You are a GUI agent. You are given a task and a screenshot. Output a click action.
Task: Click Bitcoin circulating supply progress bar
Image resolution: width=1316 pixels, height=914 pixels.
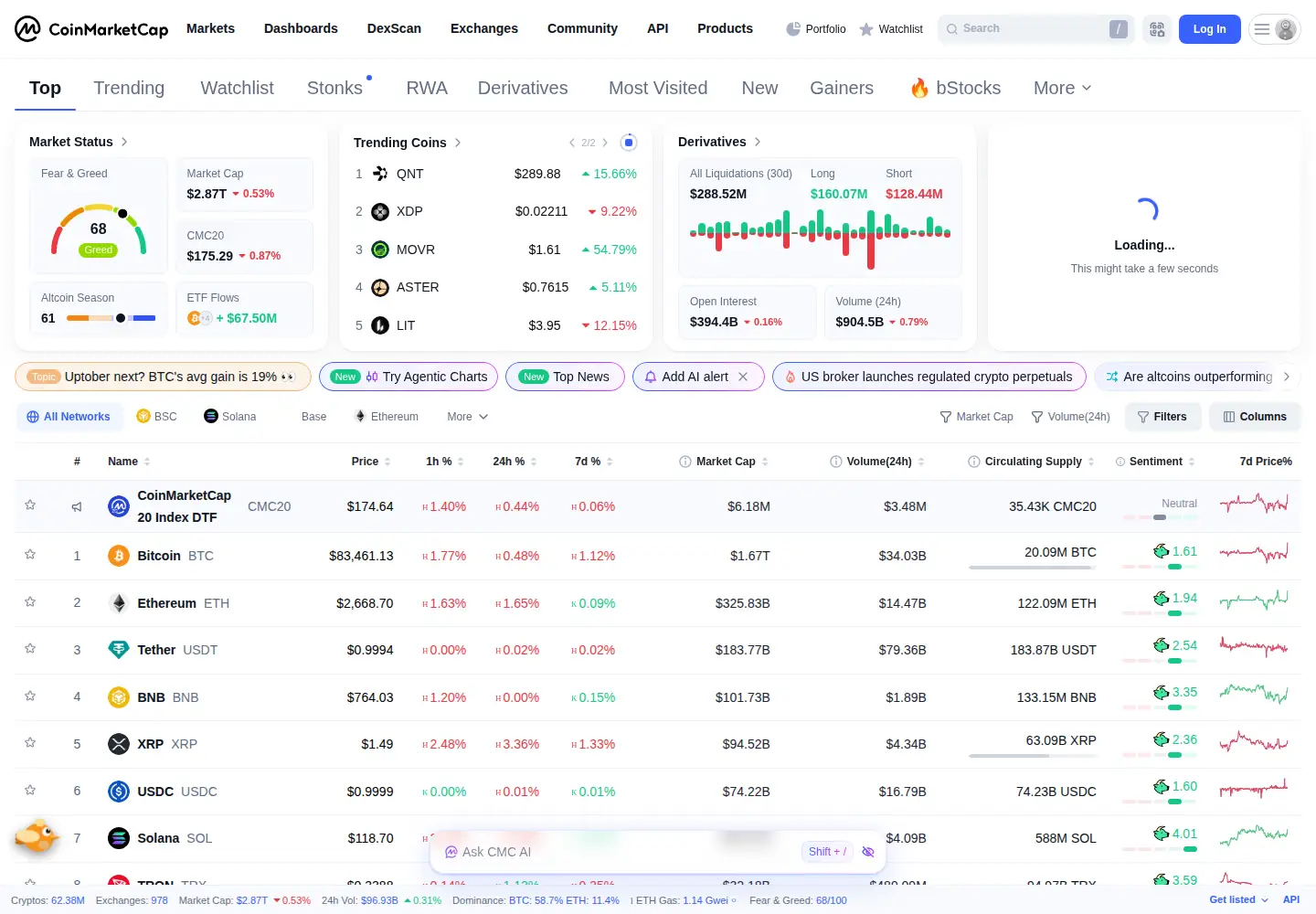1033,568
